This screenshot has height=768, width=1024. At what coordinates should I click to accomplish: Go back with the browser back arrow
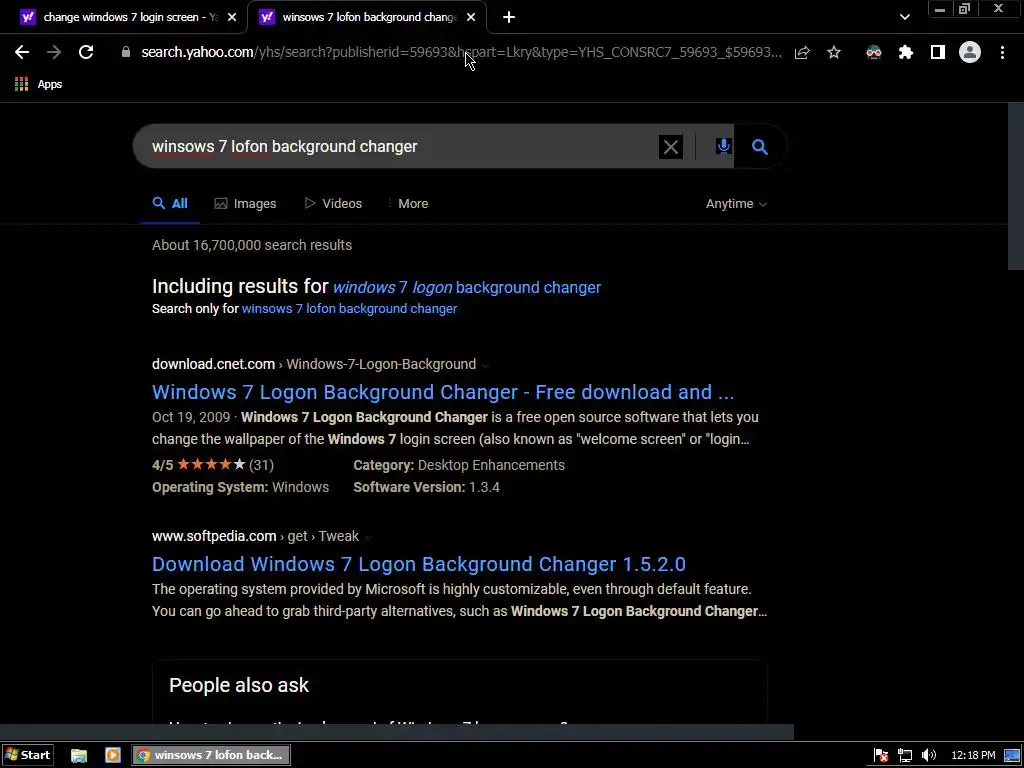pos(22,52)
